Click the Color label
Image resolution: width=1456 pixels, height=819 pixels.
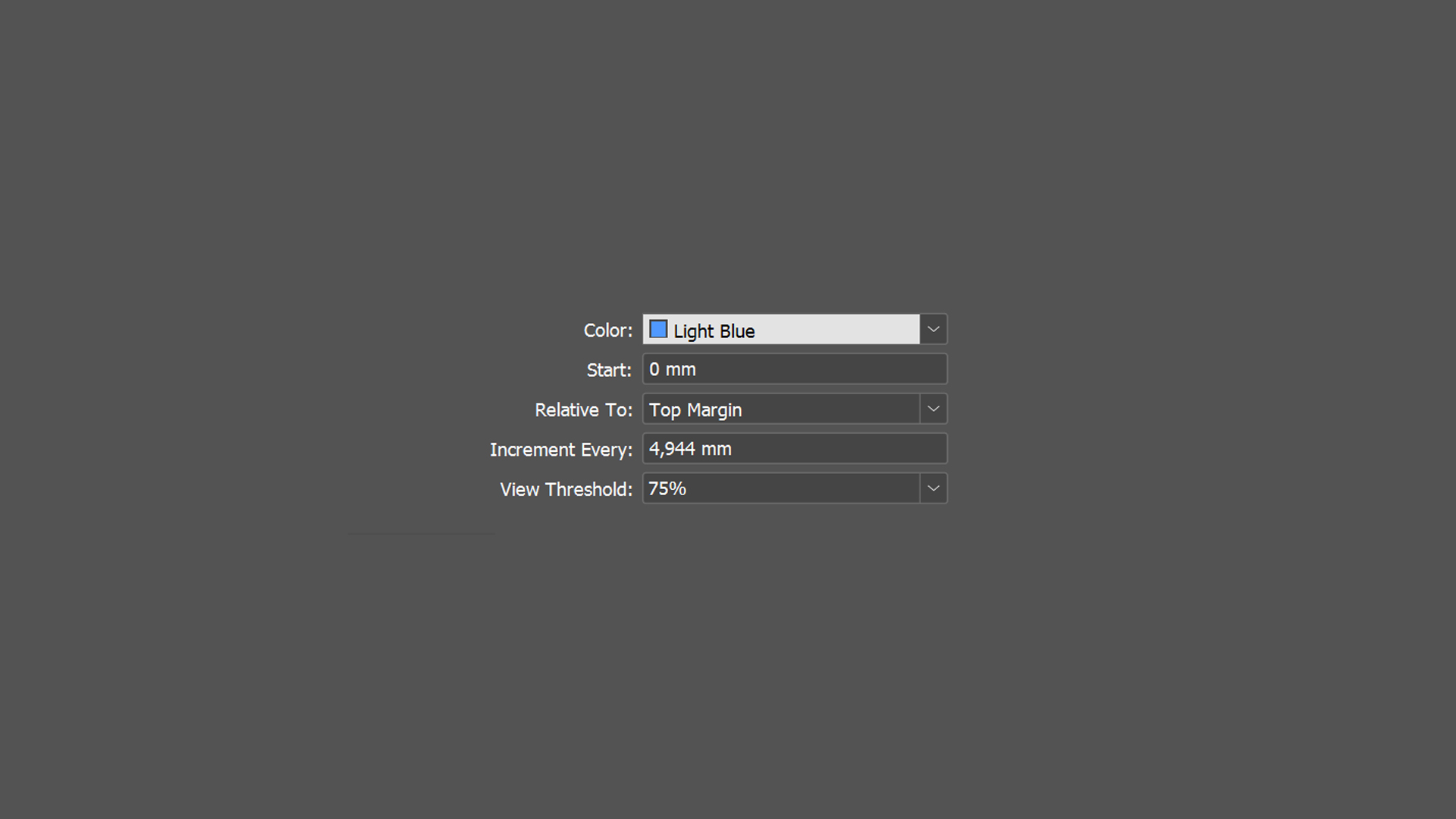(x=607, y=330)
